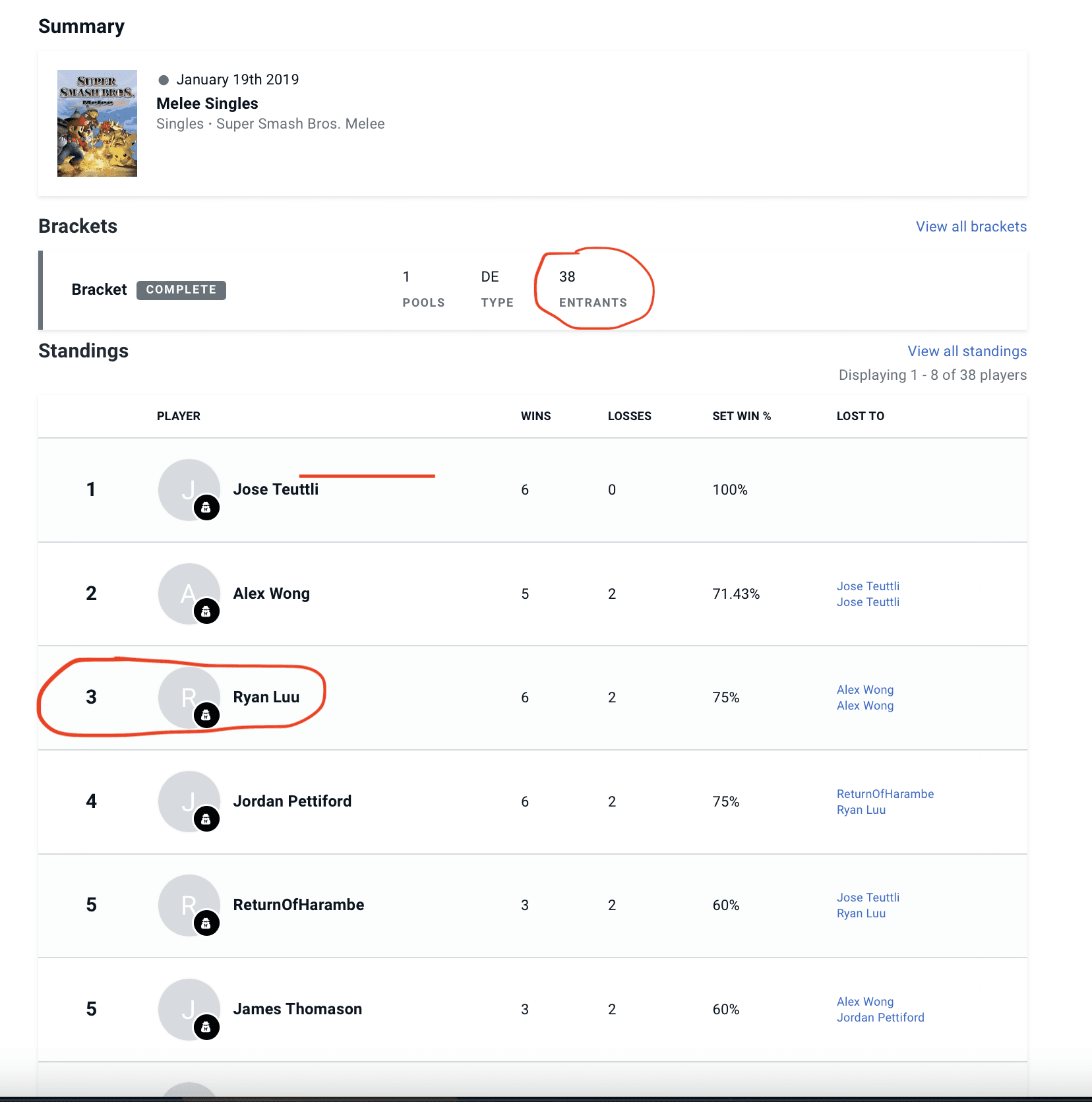This screenshot has height=1102, width=1092.
Task: Click Jose Teuttli's avatar icon
Action: coord(189,489)
